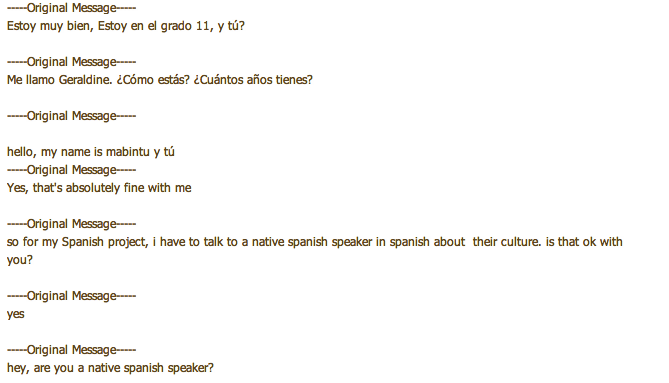Screen dimensions: 669x383
Task: Click 'Yes, that's absolutely fine with me'
Action: coord(99,188)
